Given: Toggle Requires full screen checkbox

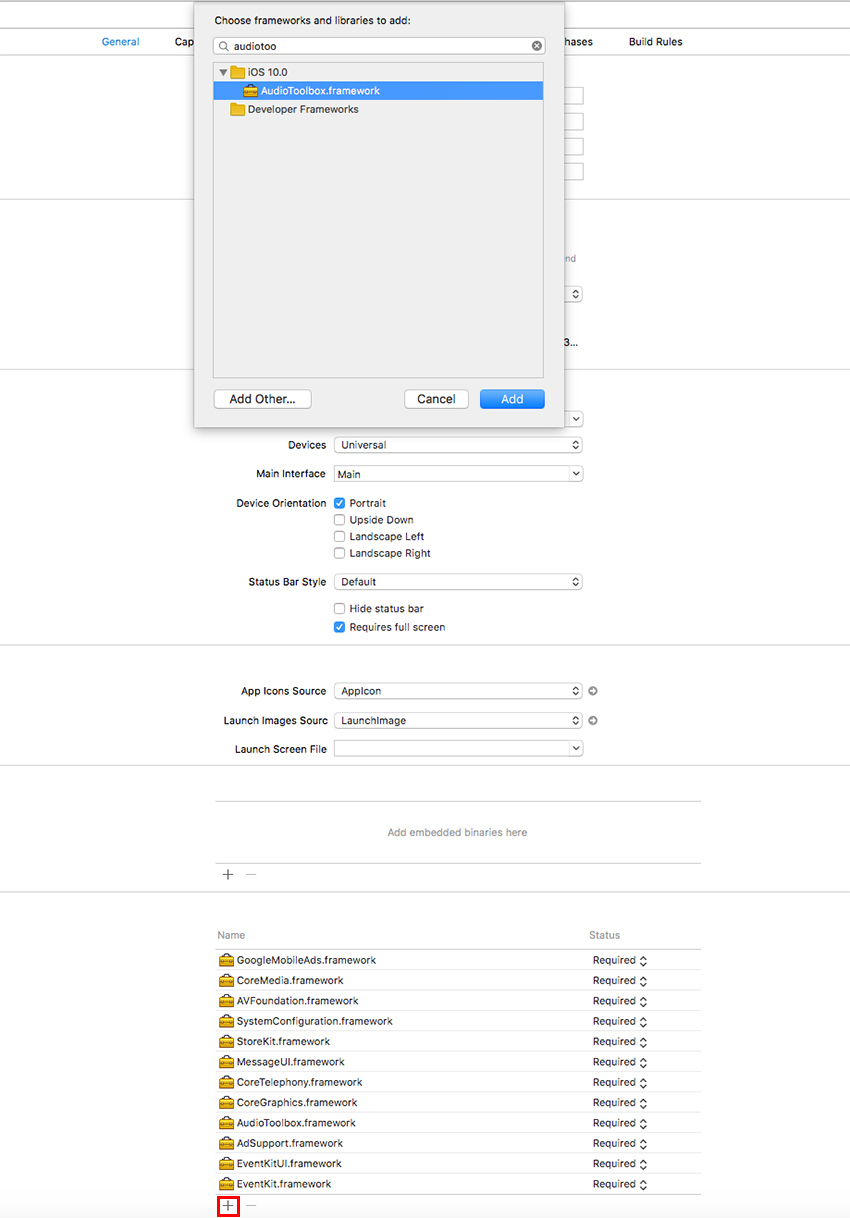Looking at the screenshot, I should pyautogui.click(x=340, y=628).
